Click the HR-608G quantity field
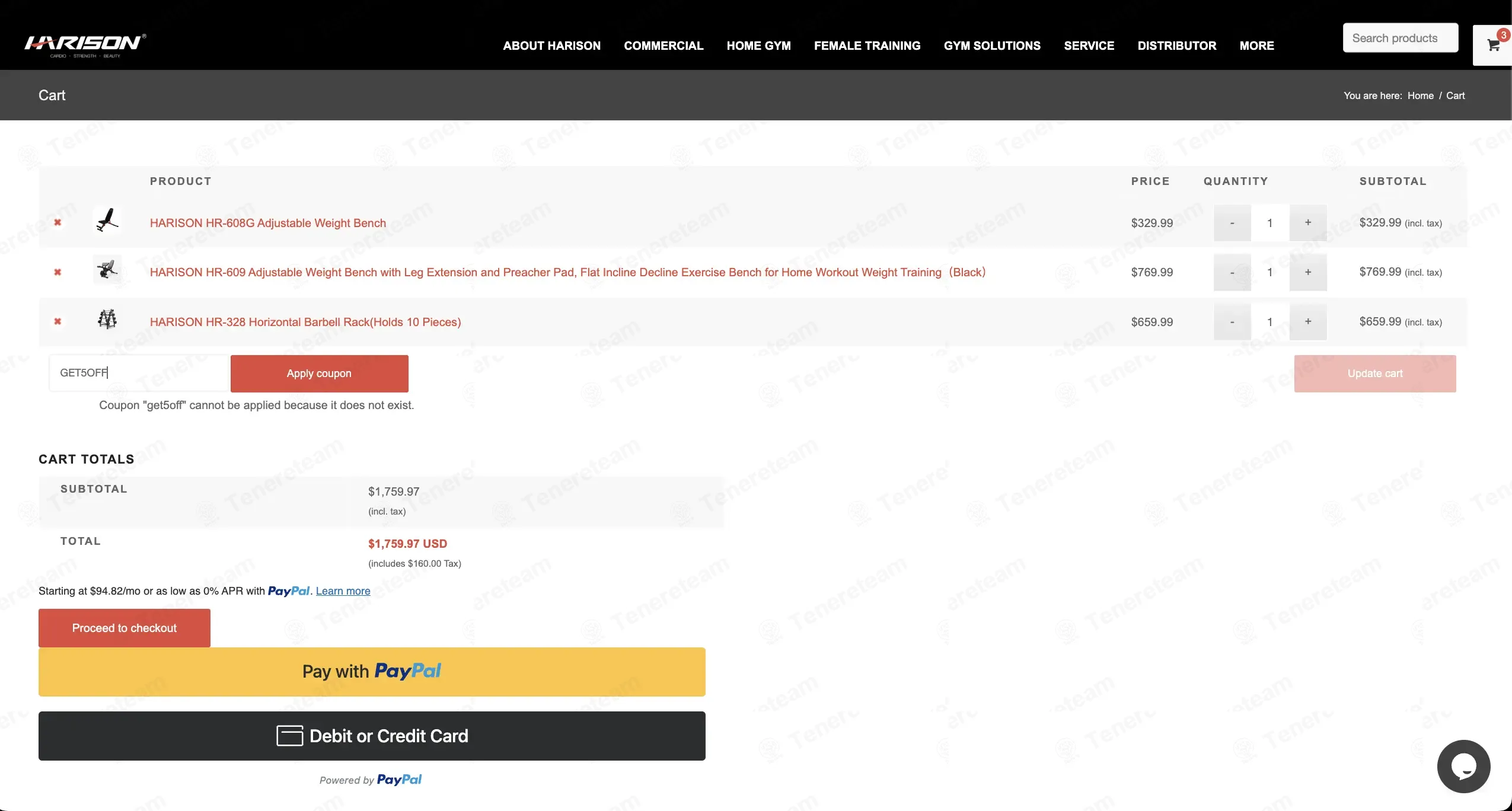The height and width of the screenshot is (811, 1512). (1270, 223)
